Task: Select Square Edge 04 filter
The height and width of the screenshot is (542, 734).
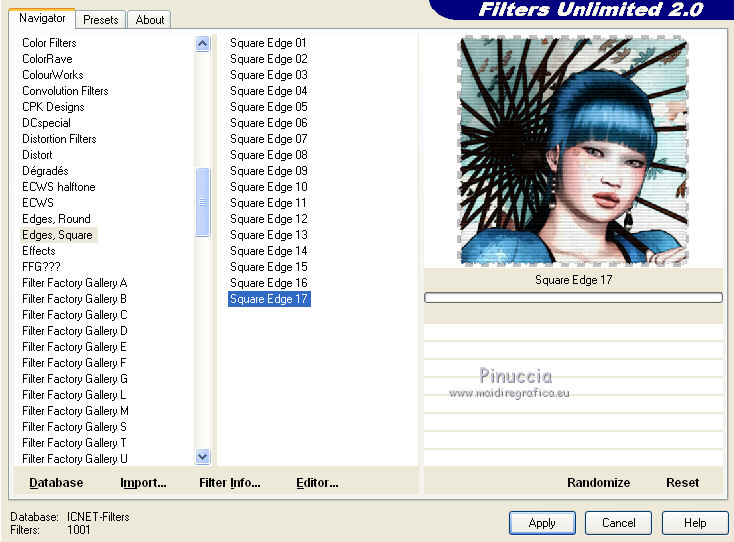Action: pyautogui.click(x=269, y=91)
